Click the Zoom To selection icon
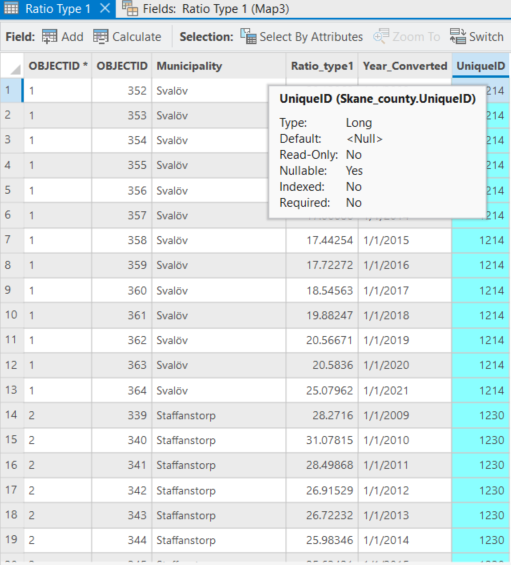The width and height of the screenshot is (511, 565). tap(381, 36)
